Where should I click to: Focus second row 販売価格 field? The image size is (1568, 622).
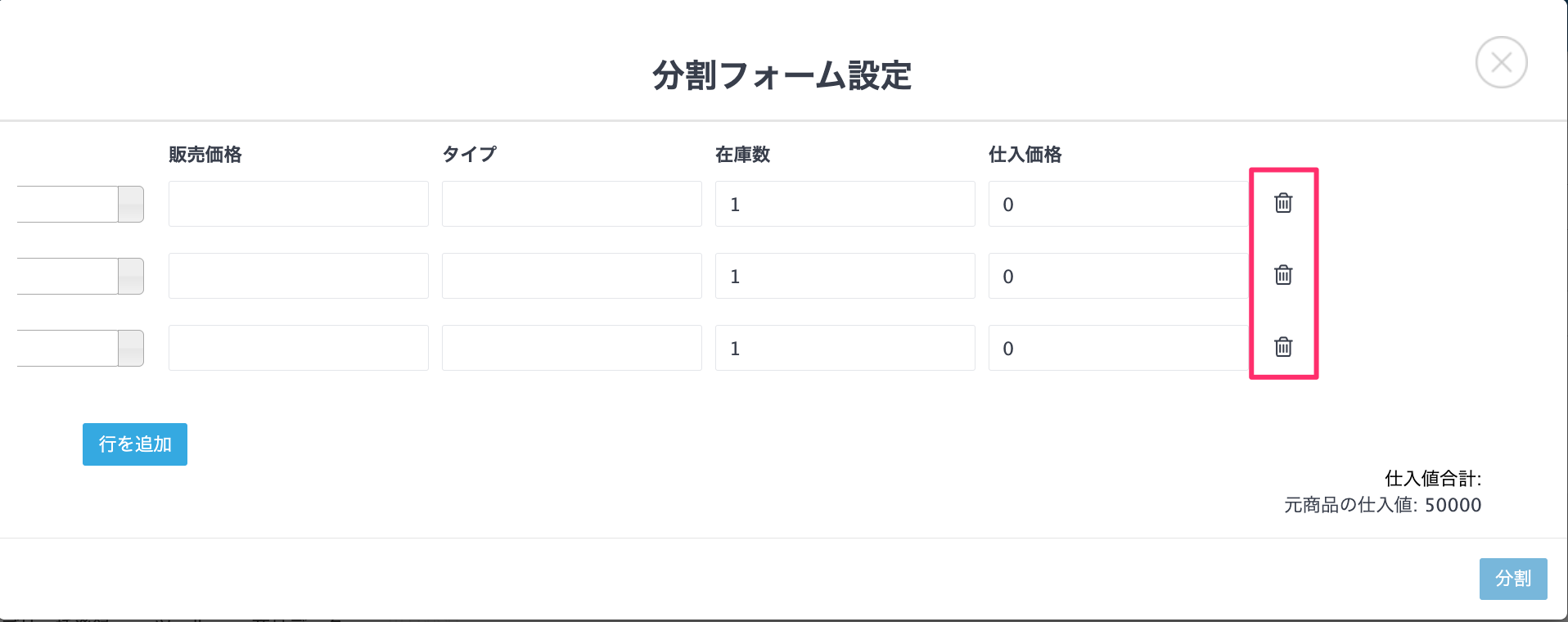coord(299,276)
